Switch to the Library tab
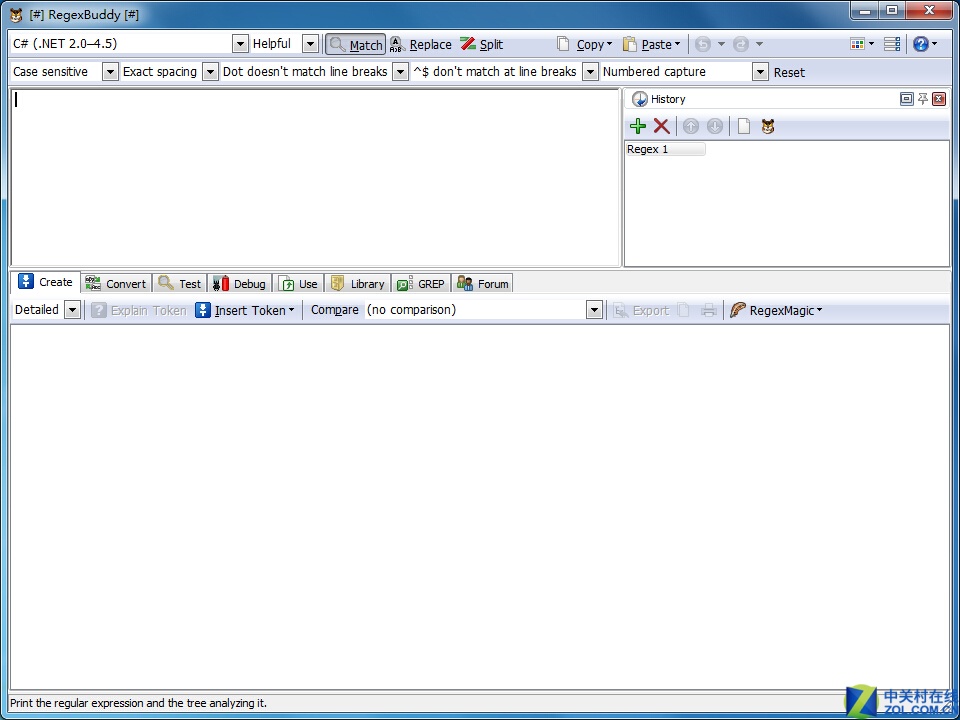 click(358, 284)
